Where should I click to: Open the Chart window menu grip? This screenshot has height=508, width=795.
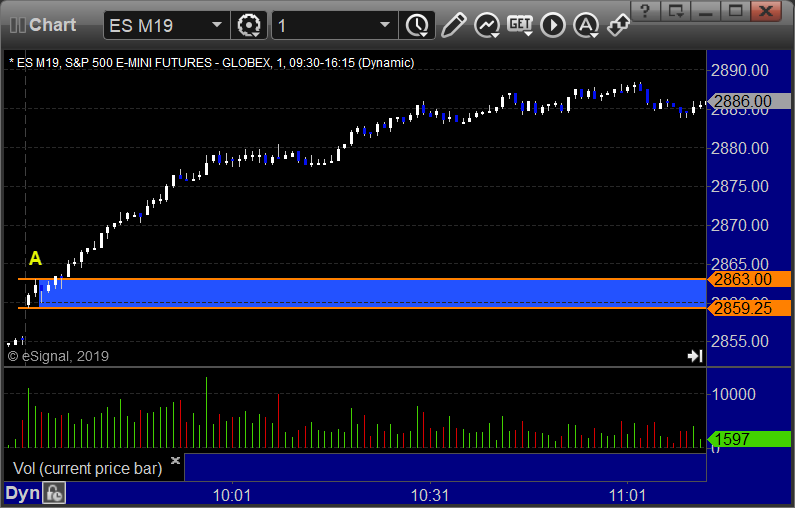click(x=17, y=25)
